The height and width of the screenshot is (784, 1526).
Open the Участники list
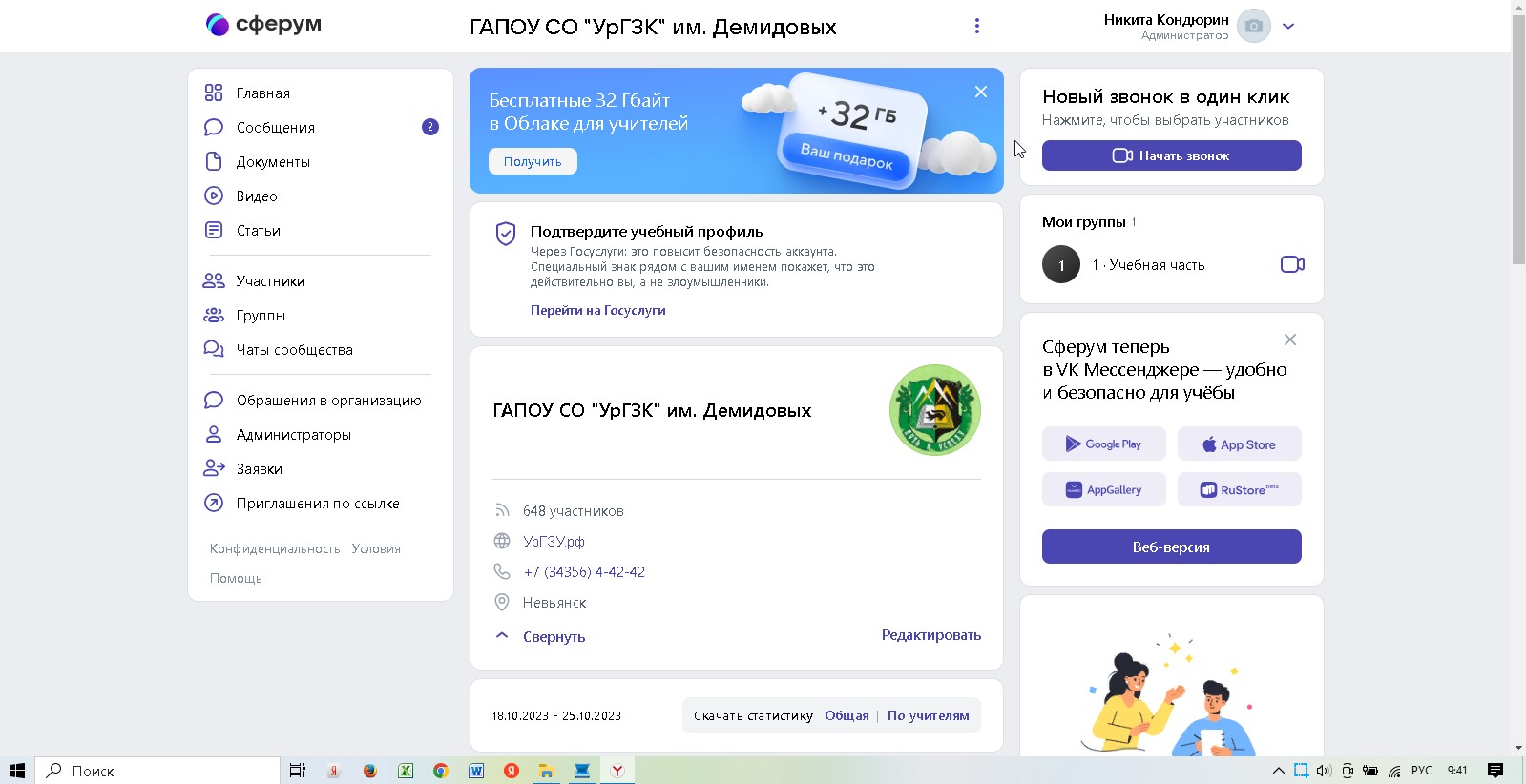pyautogui.click(x=271, y=281)
